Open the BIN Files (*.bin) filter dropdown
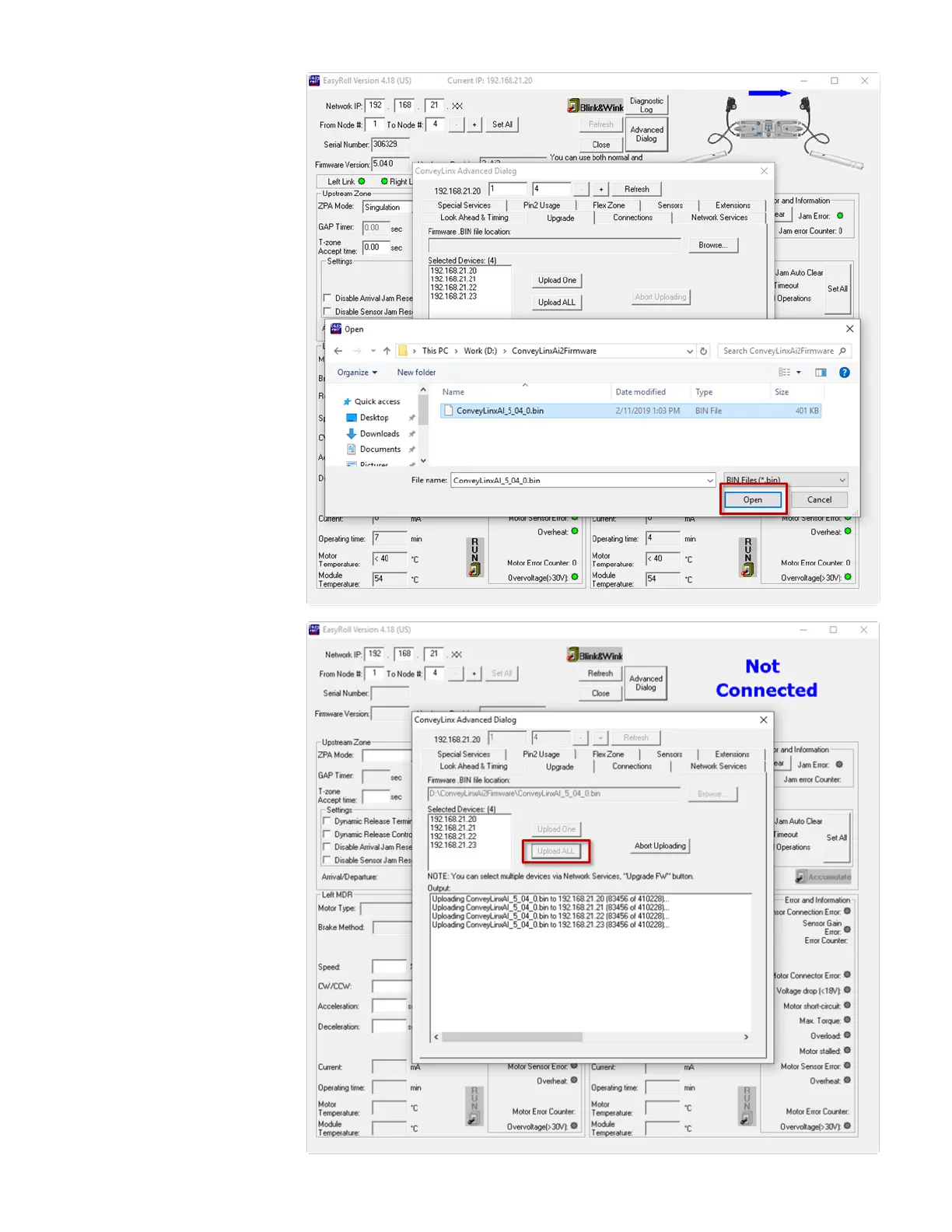The height and width of the screenshot is (1232, 952). click(786, 480)
